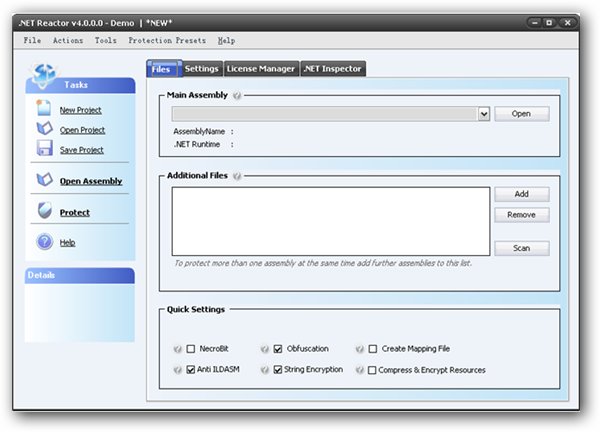Open the File menu
600x432 pixels.
click(x=32, y=40)
